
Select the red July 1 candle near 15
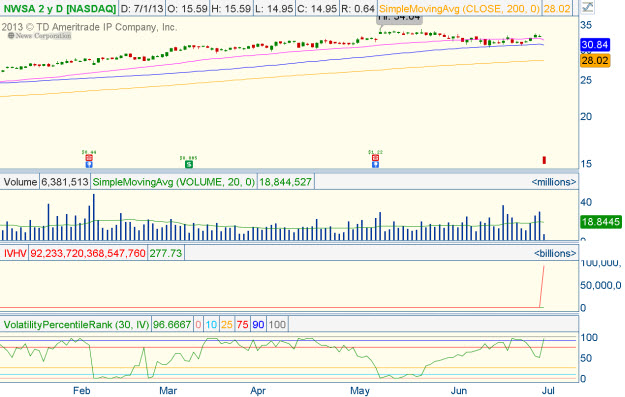544,160
